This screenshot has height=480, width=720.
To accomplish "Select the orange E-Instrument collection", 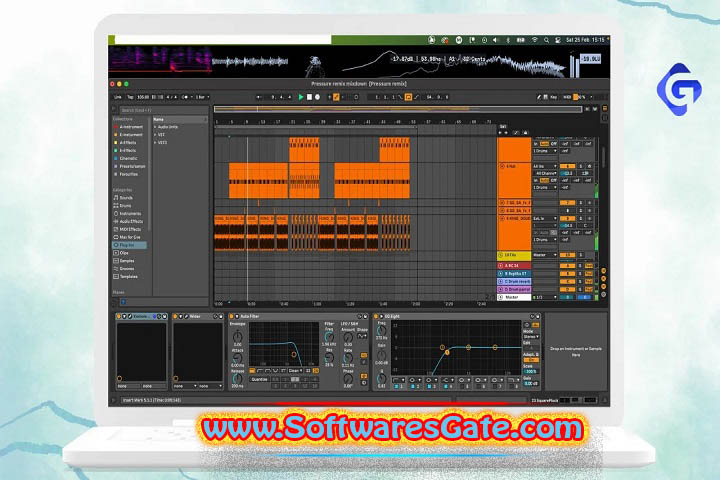I will [129, 135].
